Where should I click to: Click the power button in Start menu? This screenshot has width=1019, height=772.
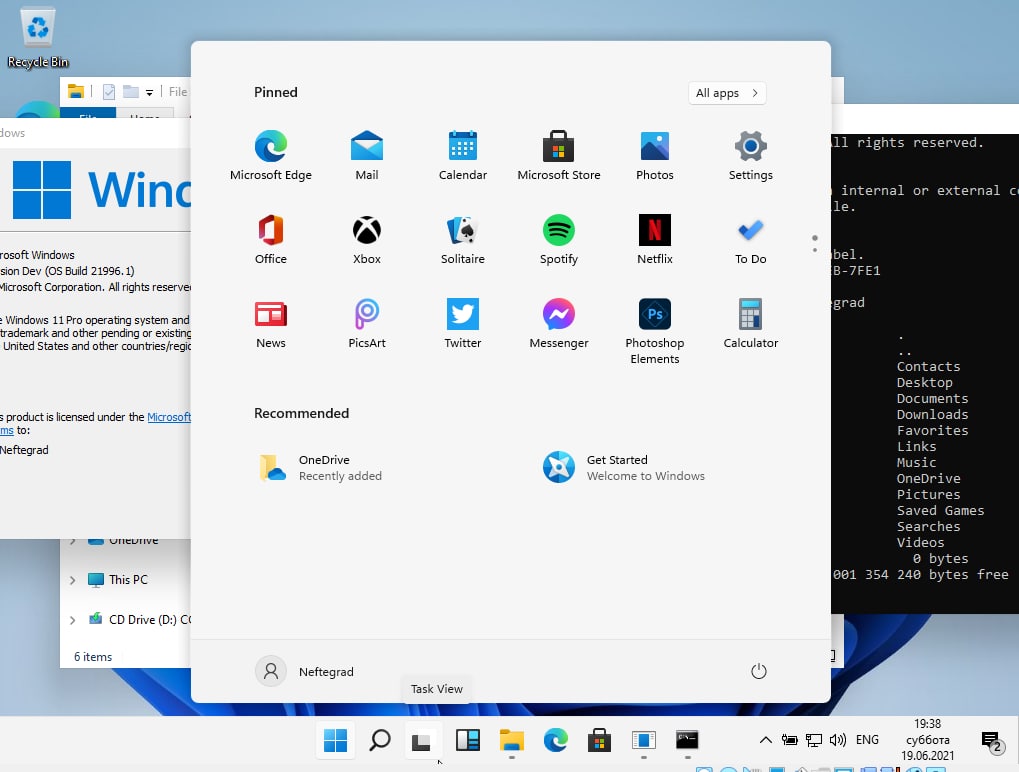pyautogui.click(x=758, y=671)
